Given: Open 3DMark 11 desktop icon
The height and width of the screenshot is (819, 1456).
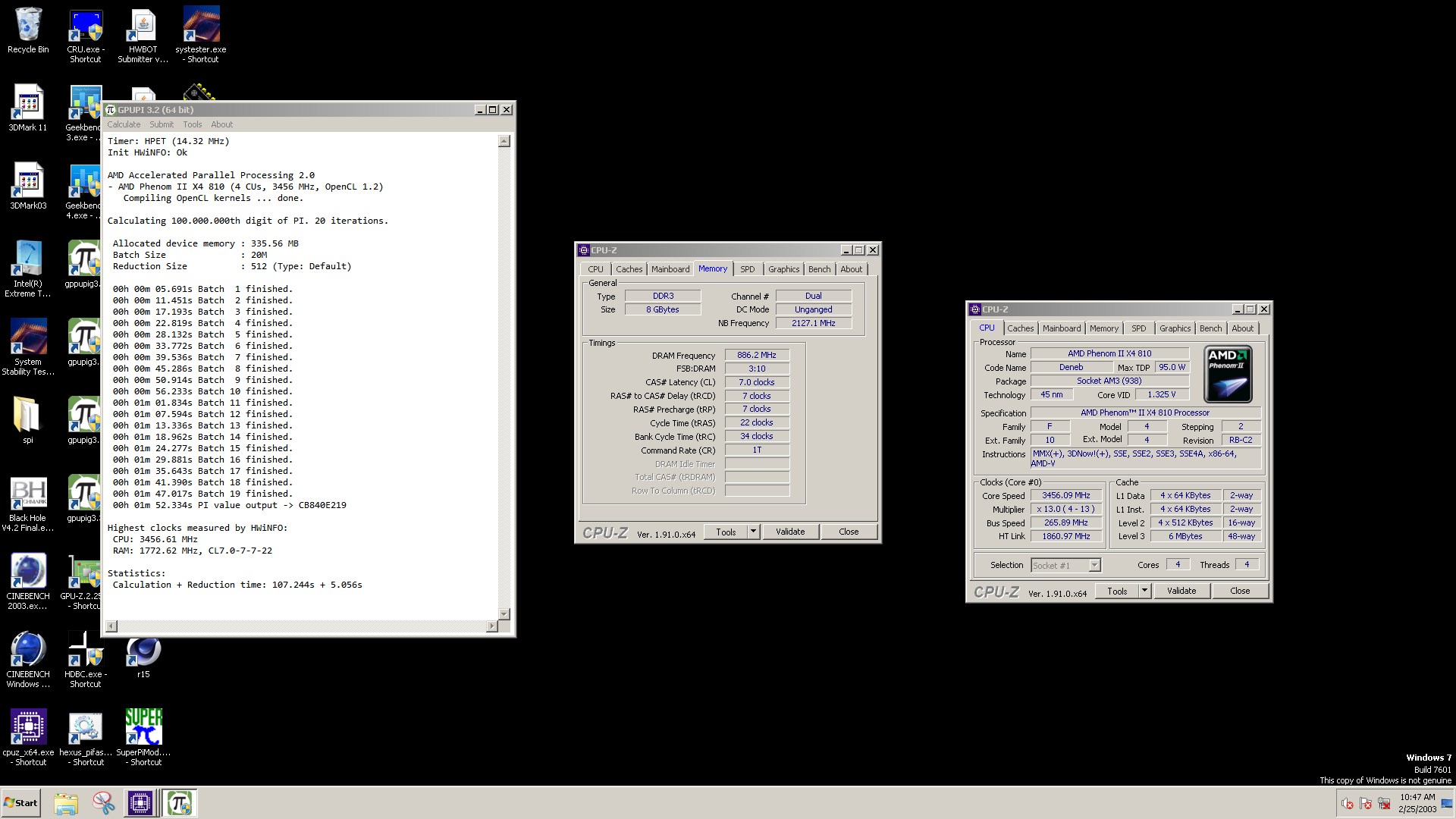Looking at the screenshot, I should 28,108.
